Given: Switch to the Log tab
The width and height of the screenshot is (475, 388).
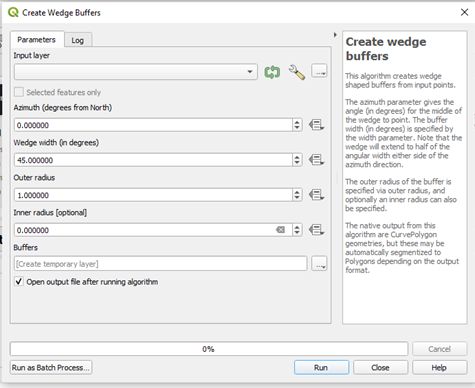Looking at the screenshot, I should point(78,40).
